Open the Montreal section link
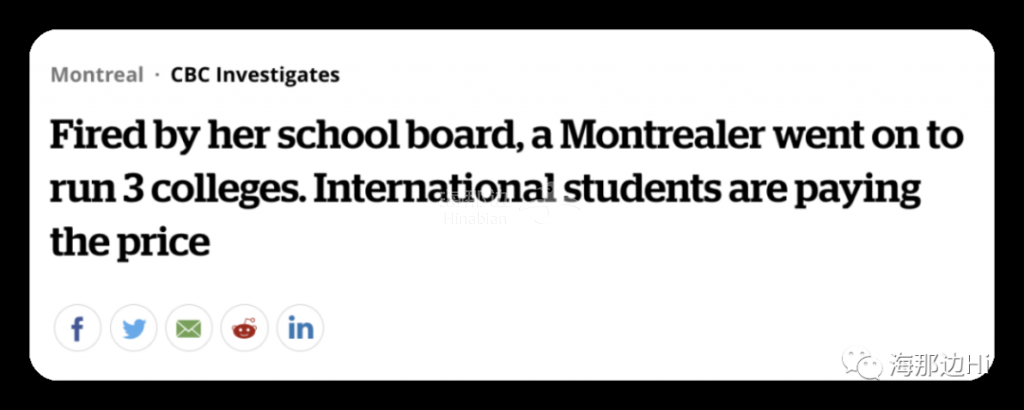Viewport: 1024px width, 410px height. 97,75
